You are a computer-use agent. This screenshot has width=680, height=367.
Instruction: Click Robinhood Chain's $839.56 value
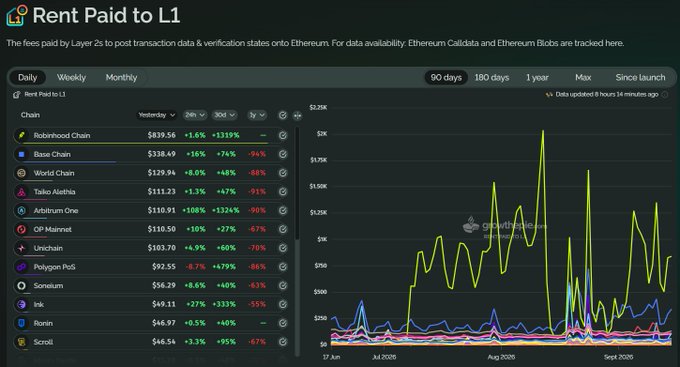161,135
